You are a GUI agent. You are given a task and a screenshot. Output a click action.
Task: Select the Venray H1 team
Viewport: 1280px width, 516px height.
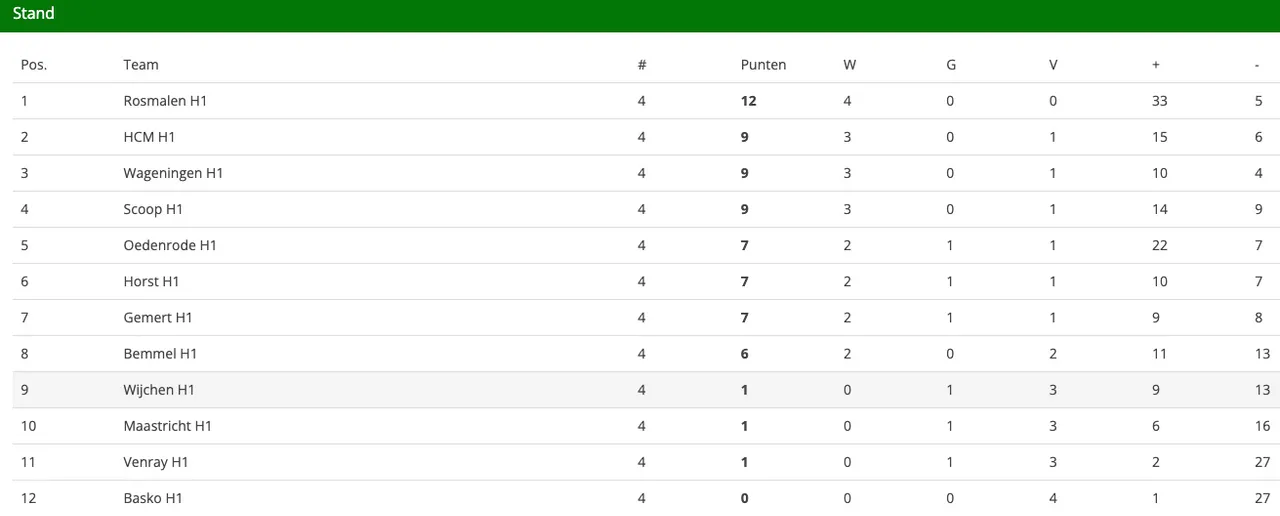point(156,462)
